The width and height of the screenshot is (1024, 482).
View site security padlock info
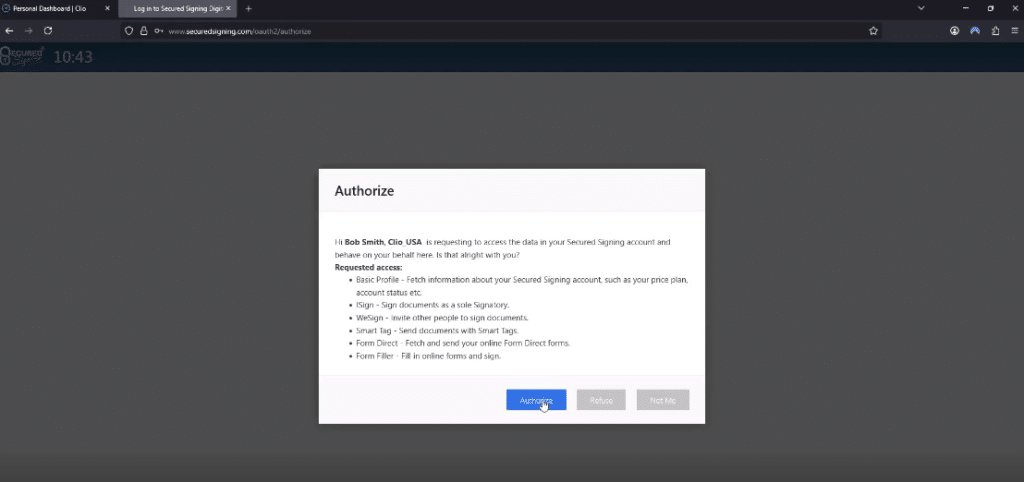144,31
